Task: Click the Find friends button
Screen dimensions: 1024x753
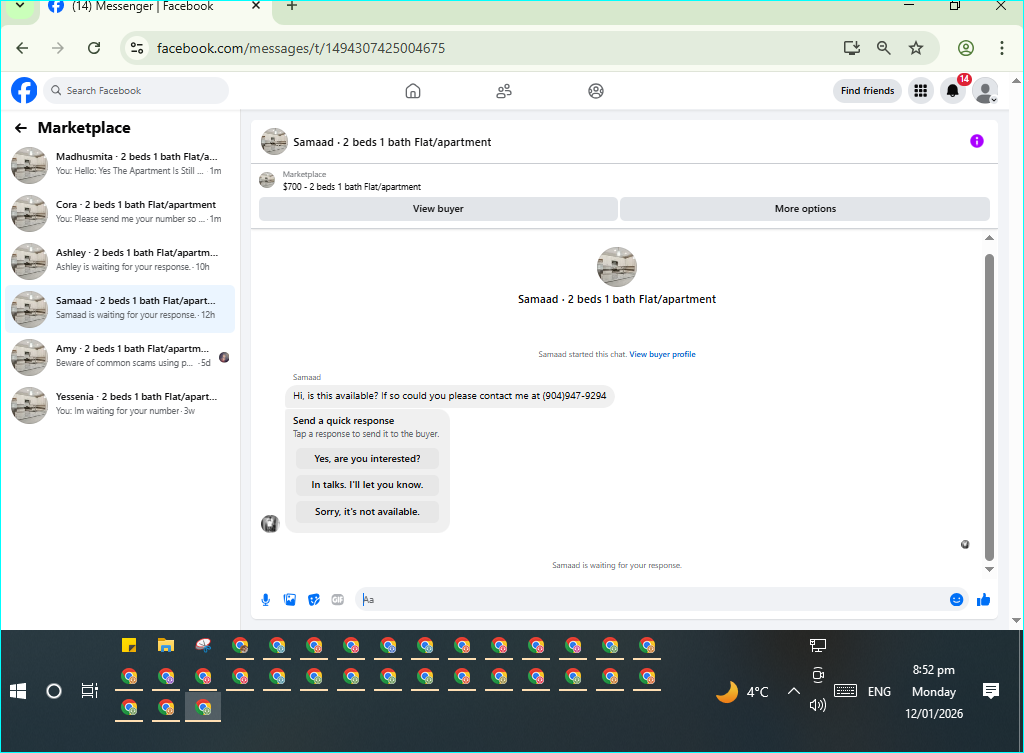Action: (867, 91)
